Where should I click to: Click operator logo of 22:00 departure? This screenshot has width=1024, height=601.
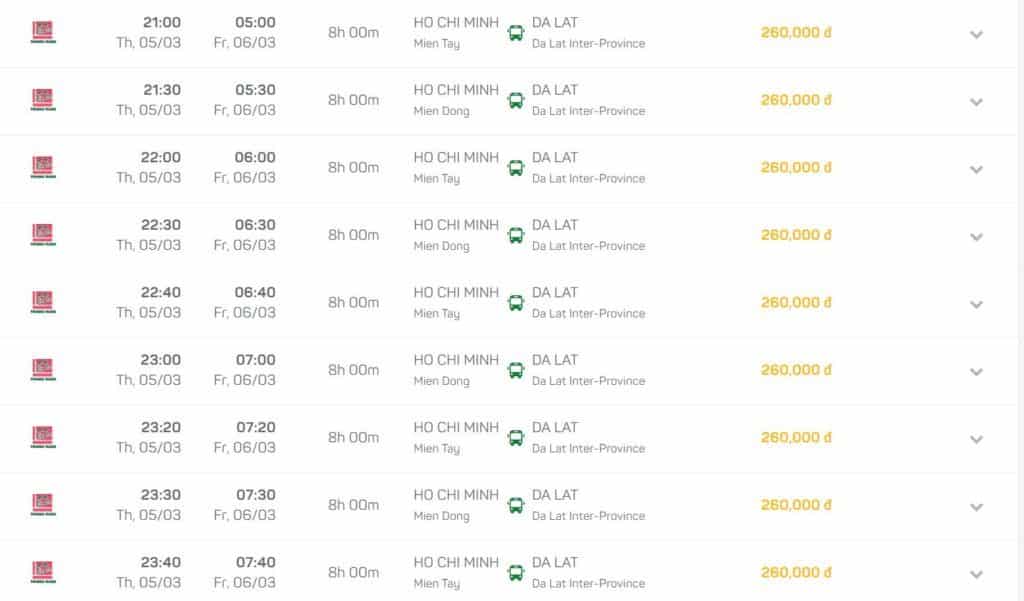43,167
